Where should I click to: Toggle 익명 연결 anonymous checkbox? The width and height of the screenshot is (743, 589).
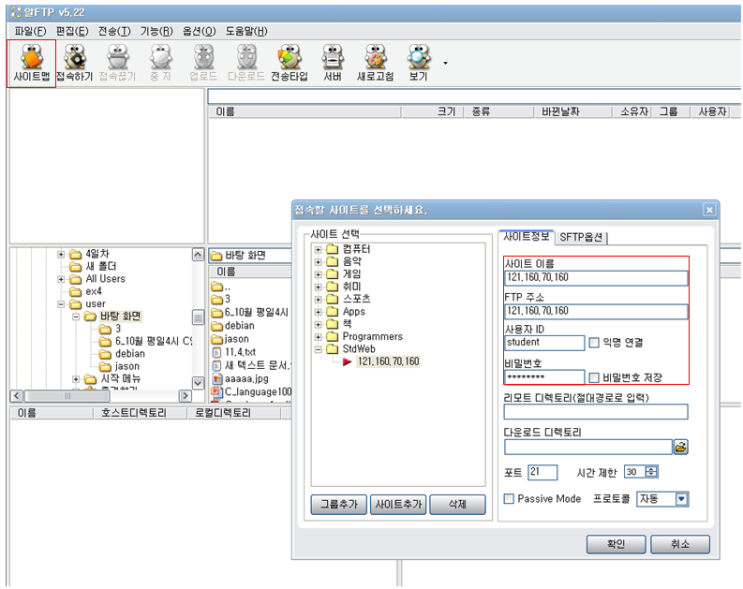tap(594, 342)
